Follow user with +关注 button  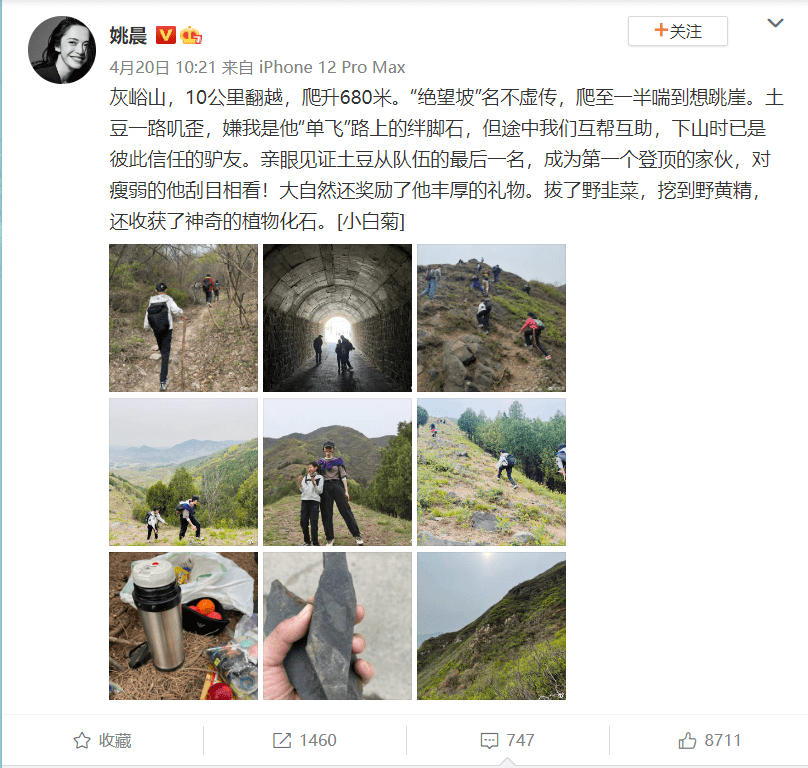click(x=678, y=31)
